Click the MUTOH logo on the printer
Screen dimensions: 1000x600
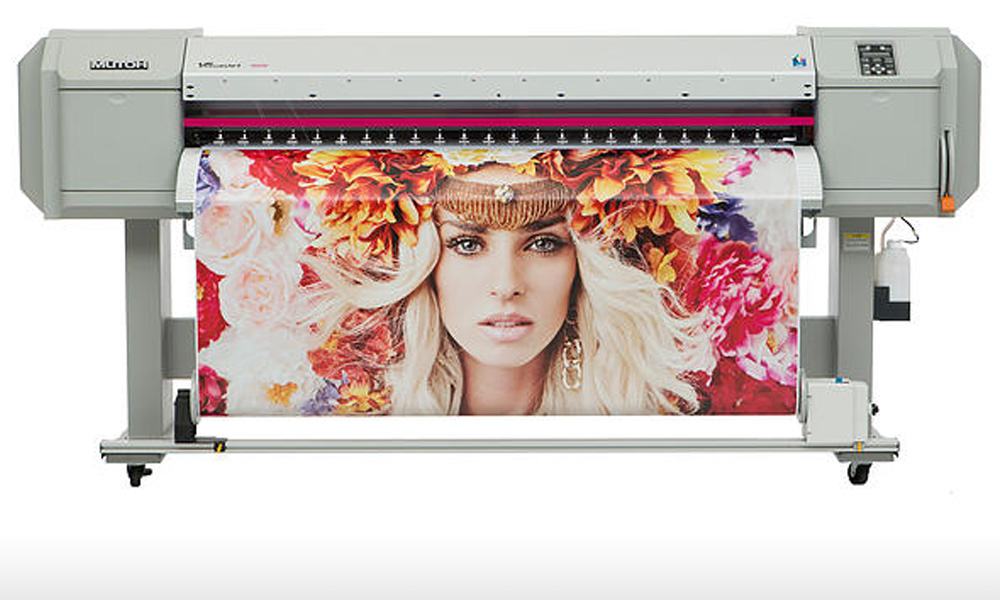(x=119, y=64)
